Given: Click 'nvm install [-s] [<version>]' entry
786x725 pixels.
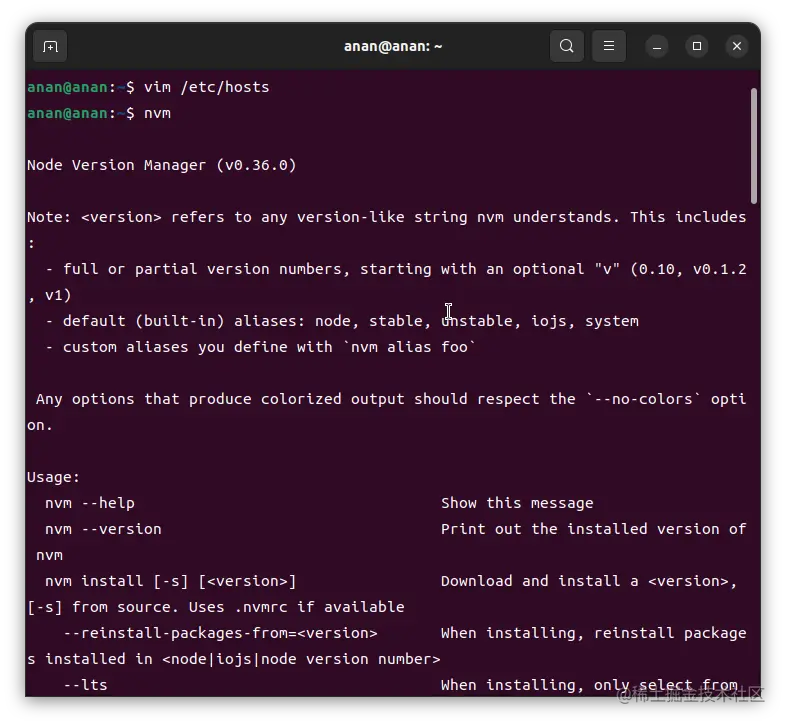Looking at the screenshot, I should 171,582.
